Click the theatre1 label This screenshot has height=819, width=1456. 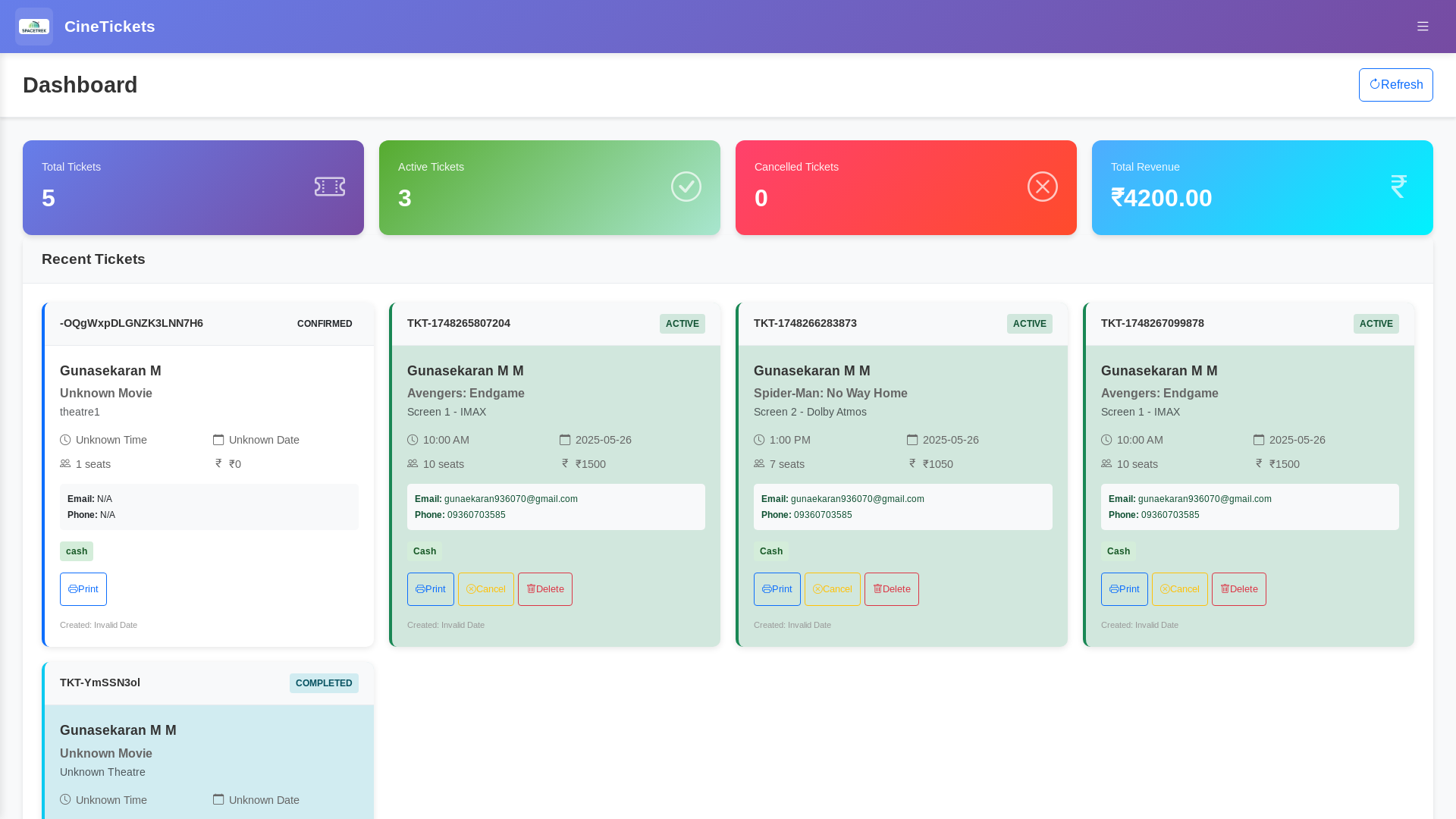point(80,412)
